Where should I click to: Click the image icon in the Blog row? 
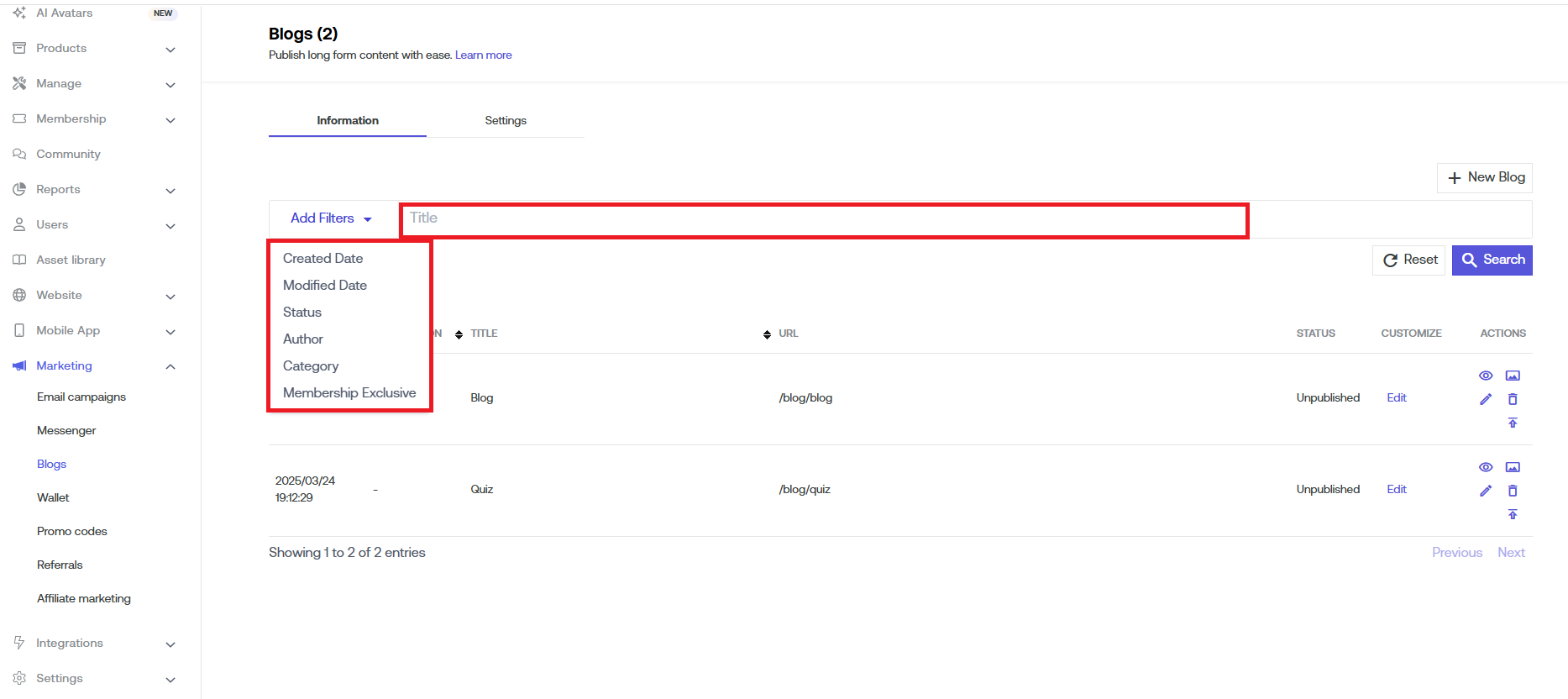click(1512, 376)
